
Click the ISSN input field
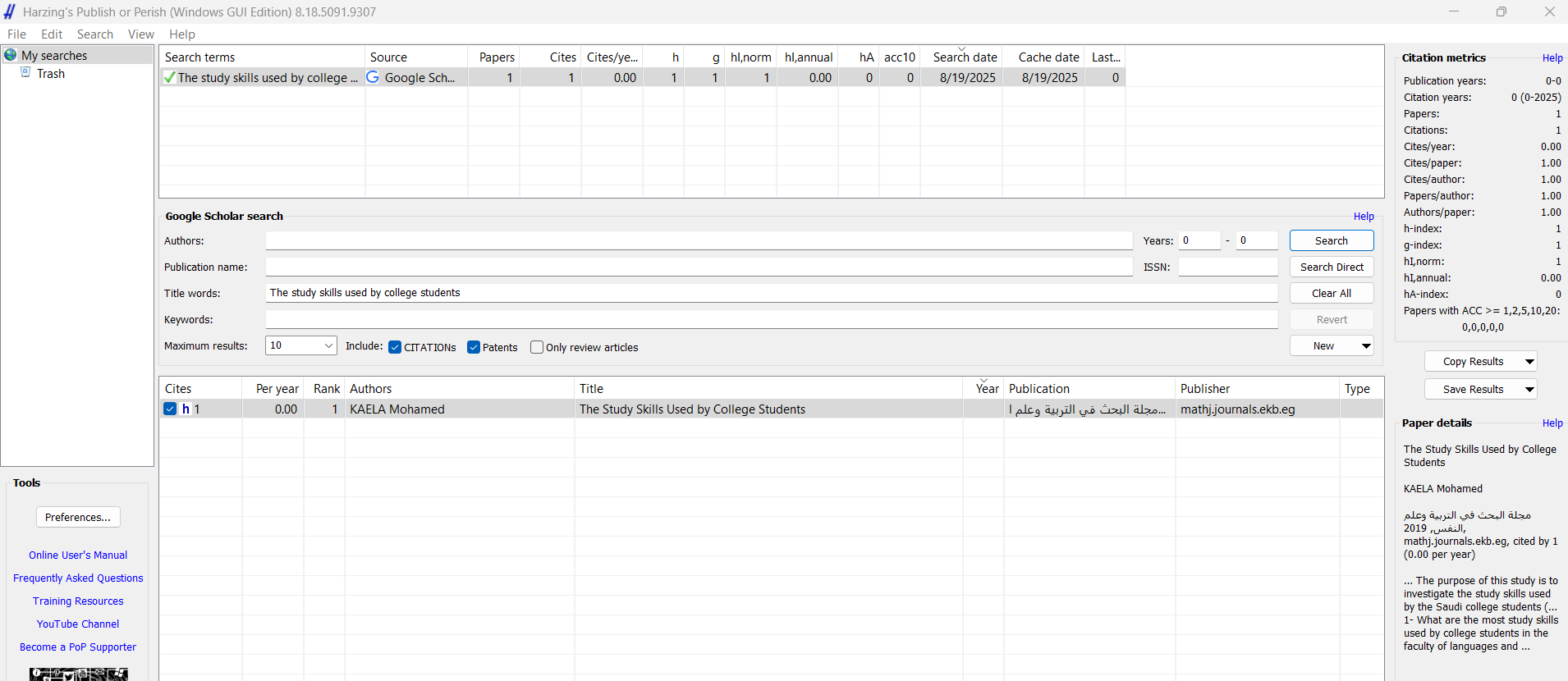[x=1228, y=267]
